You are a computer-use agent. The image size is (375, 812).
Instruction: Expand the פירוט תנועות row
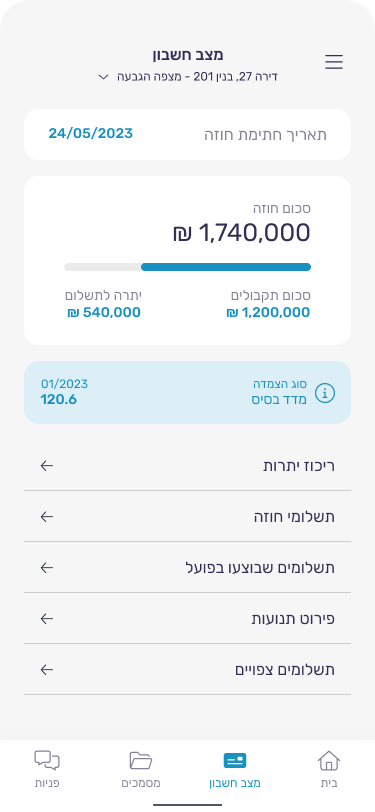188,619
